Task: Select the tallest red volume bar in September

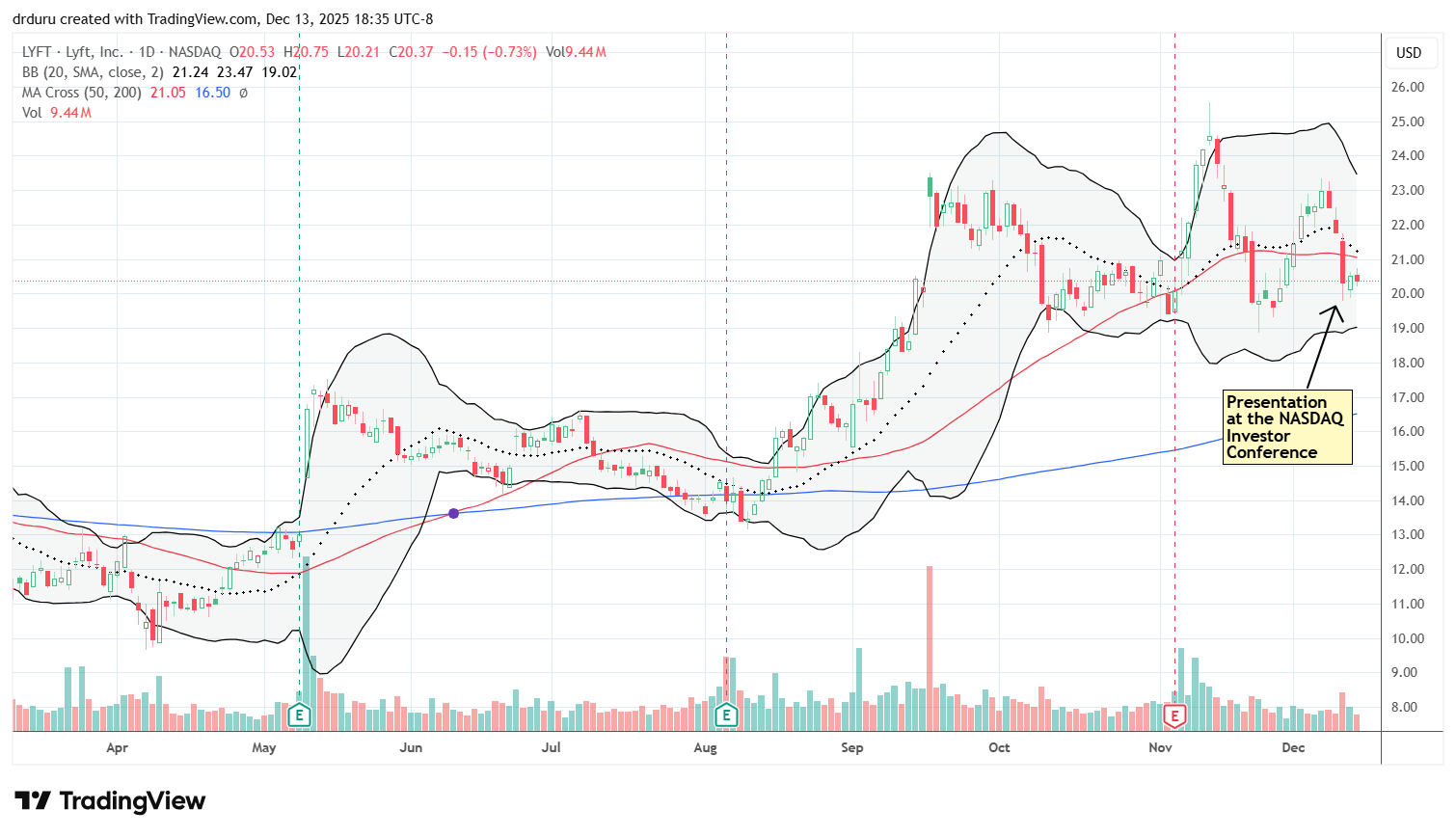Action: (x=930, y=646)
